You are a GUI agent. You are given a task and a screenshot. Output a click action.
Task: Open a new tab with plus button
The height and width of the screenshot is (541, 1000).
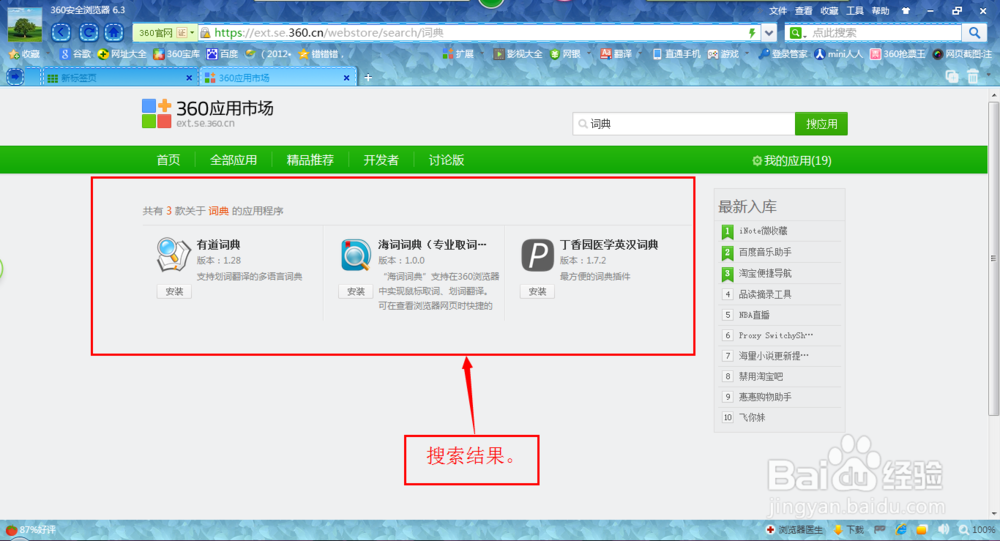pyautogui.click(x=368, y=77)
